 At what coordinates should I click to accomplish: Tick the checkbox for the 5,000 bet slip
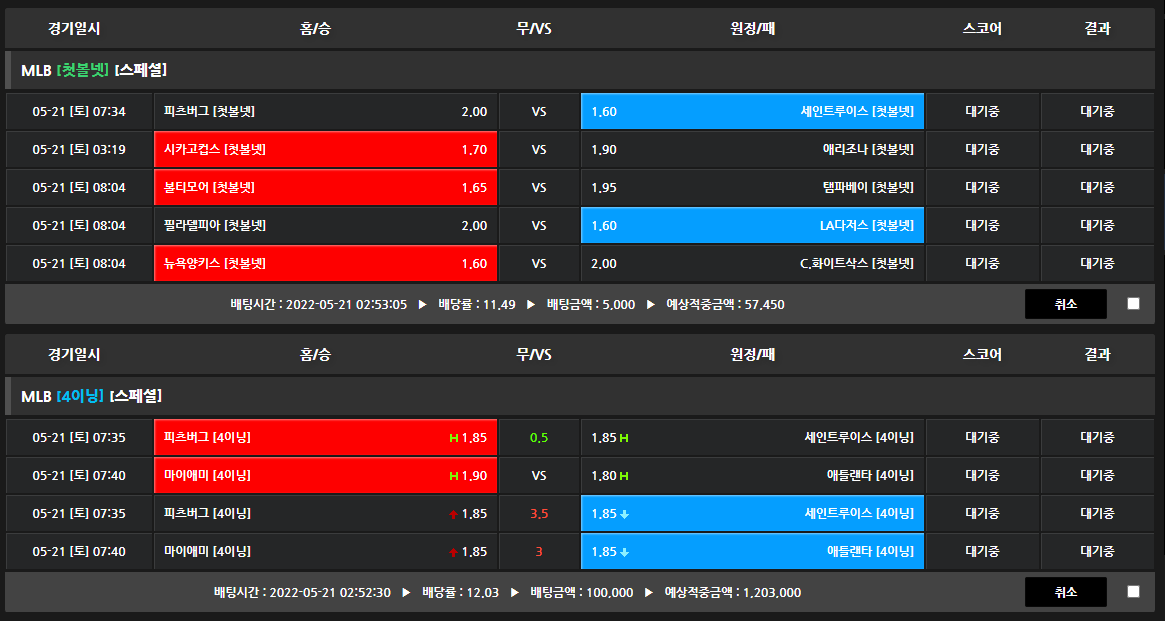1133,304
